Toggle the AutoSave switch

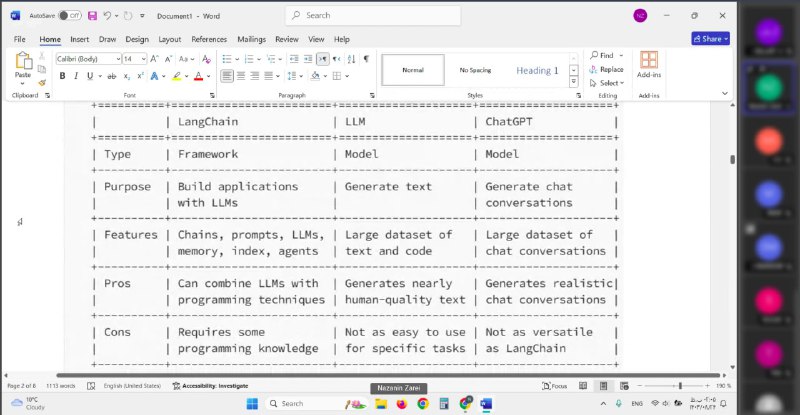click(x=70, y=16)
